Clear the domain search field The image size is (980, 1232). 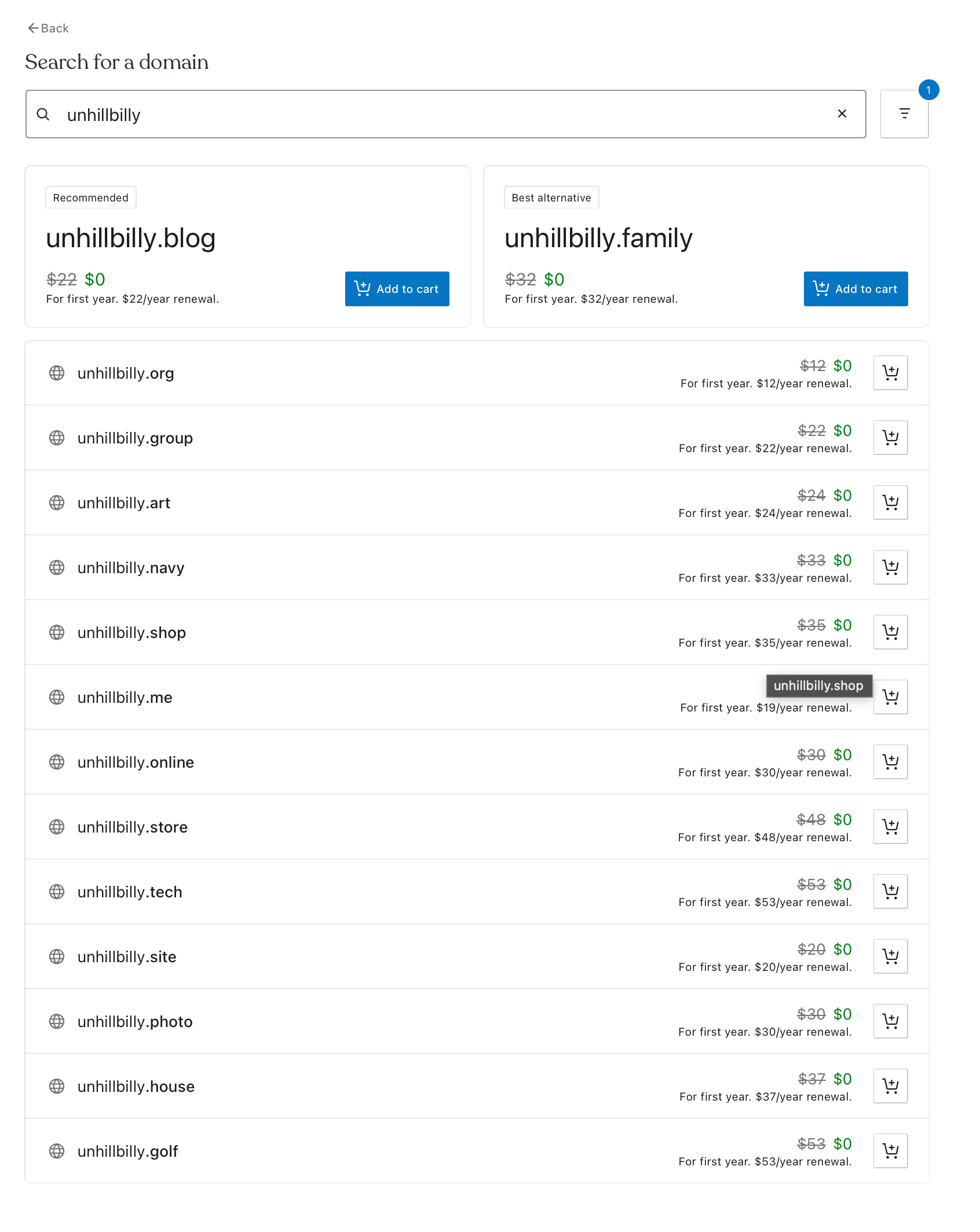click(x=842, y=114)
